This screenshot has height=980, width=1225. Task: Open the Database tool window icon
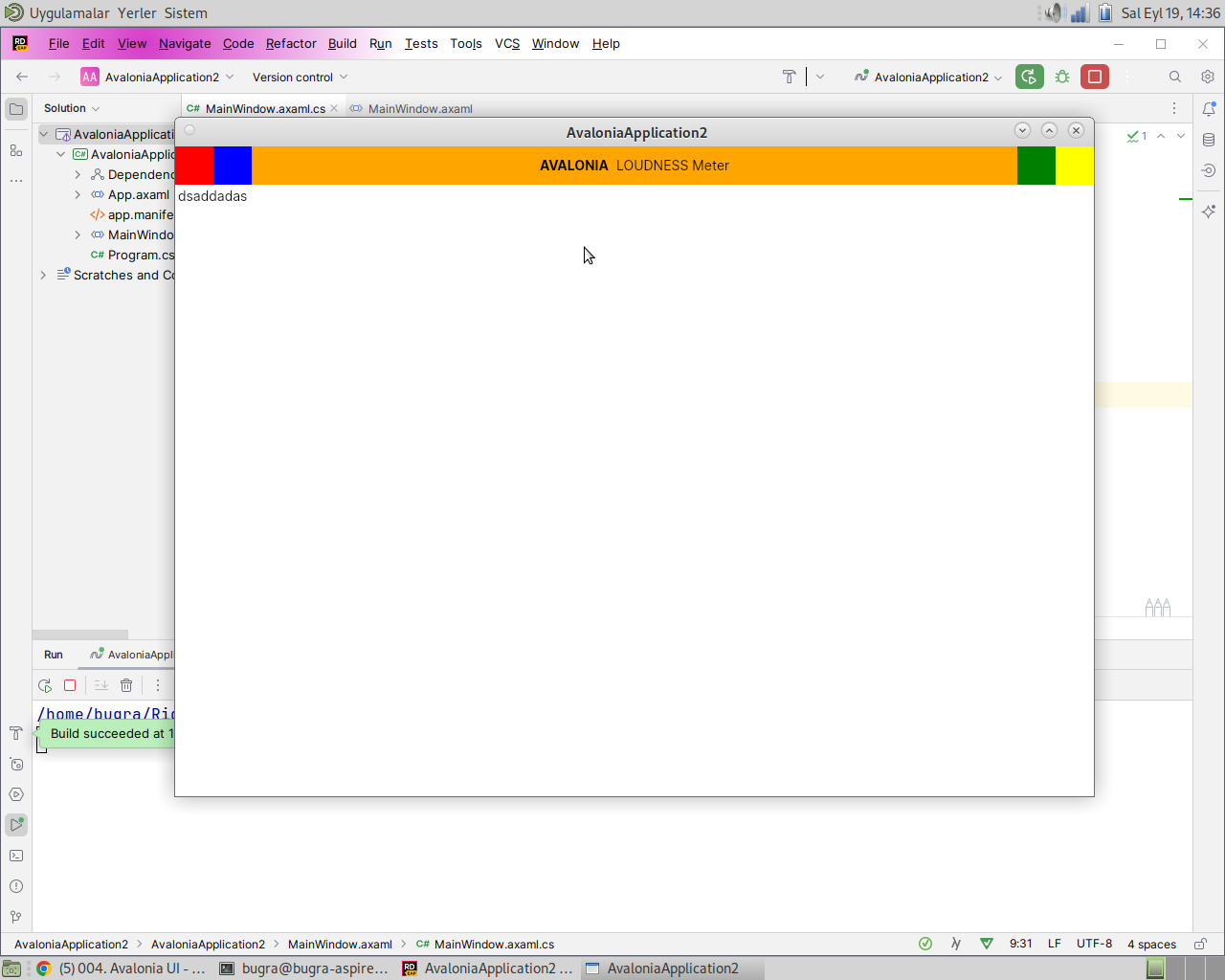pos(1209,140)
